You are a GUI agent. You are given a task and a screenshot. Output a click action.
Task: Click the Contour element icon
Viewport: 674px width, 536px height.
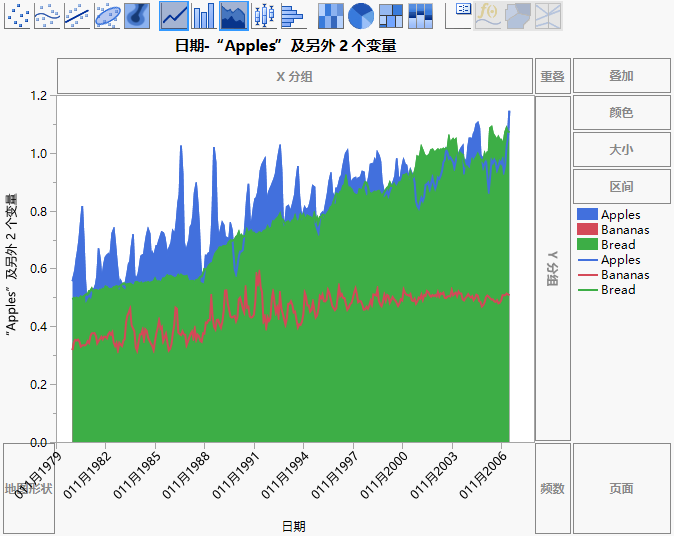[x=137, y=14]
